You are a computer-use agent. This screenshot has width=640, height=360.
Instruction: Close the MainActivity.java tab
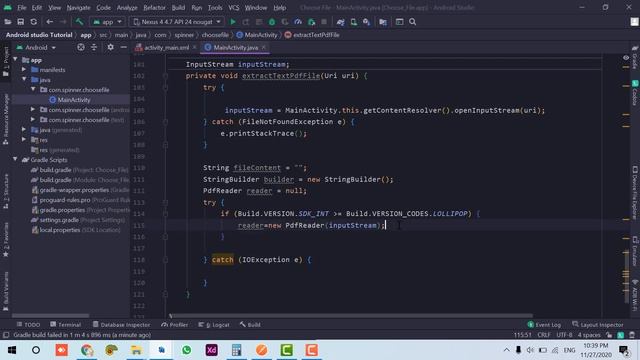(x=264, y=47)
